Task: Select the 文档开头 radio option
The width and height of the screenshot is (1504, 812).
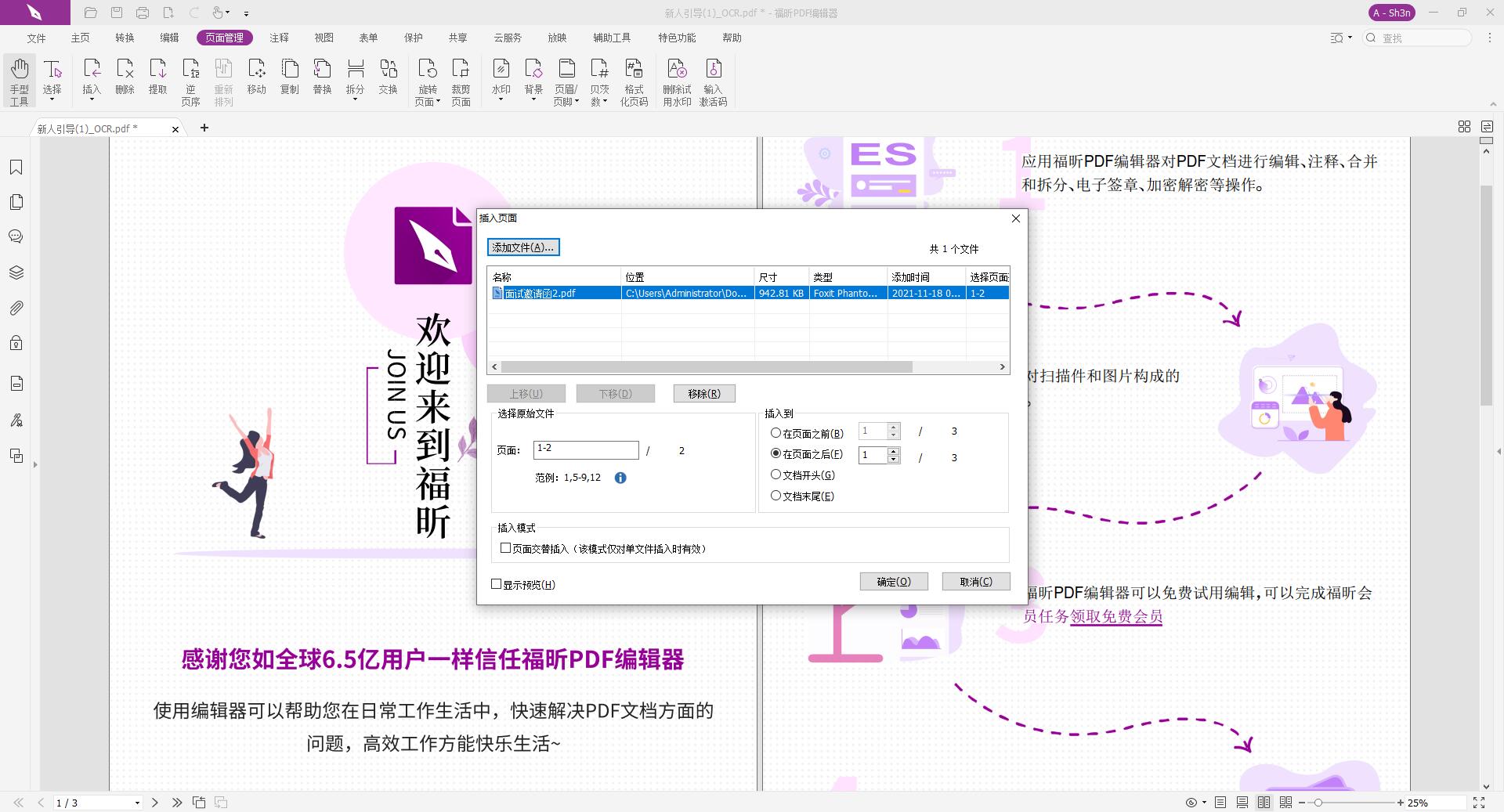Action: [x=776, y=475]
